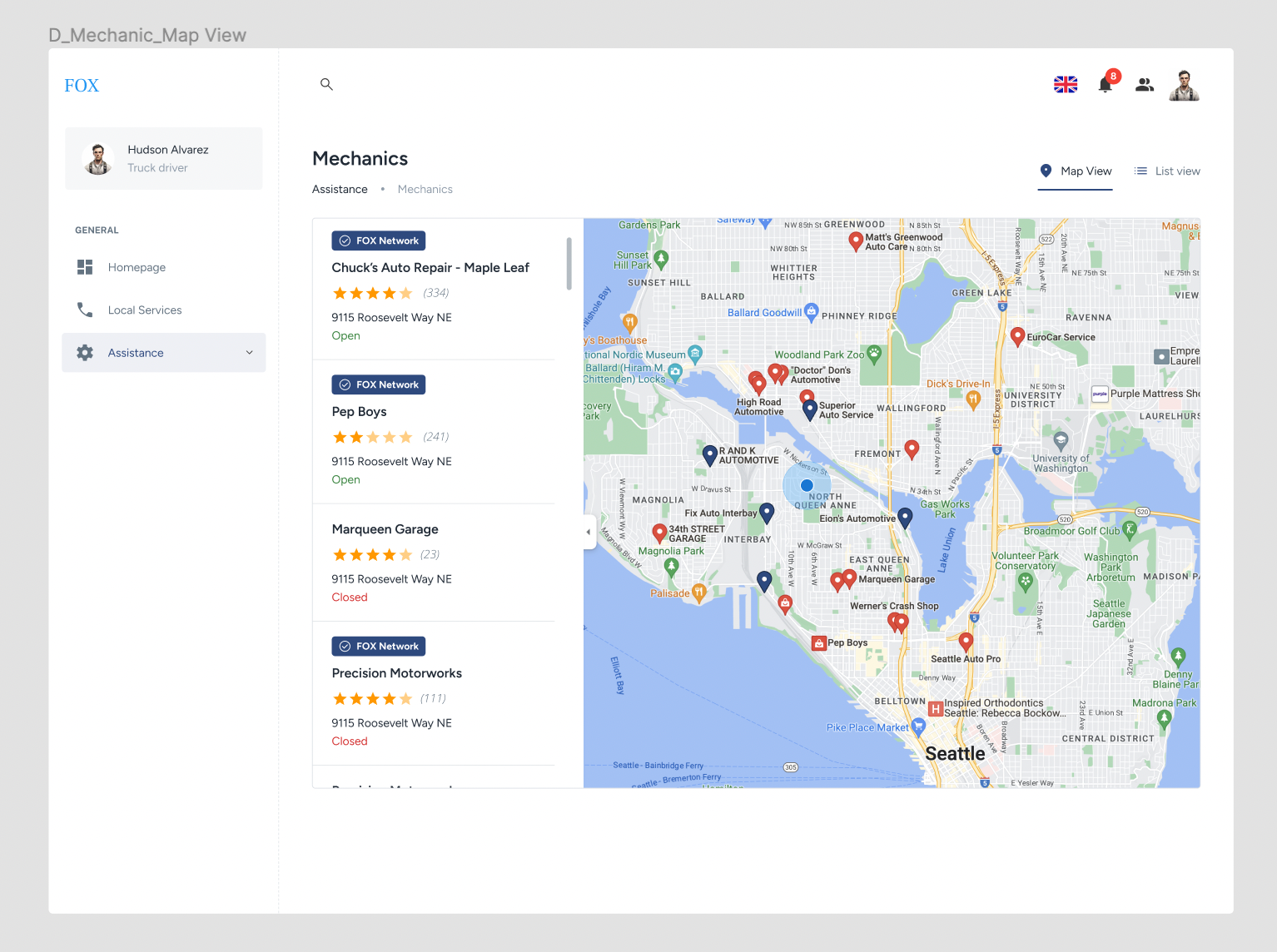Select the High Road Automotive pin
Viewport: 1277px width, 952px height.
pos(758,383)
